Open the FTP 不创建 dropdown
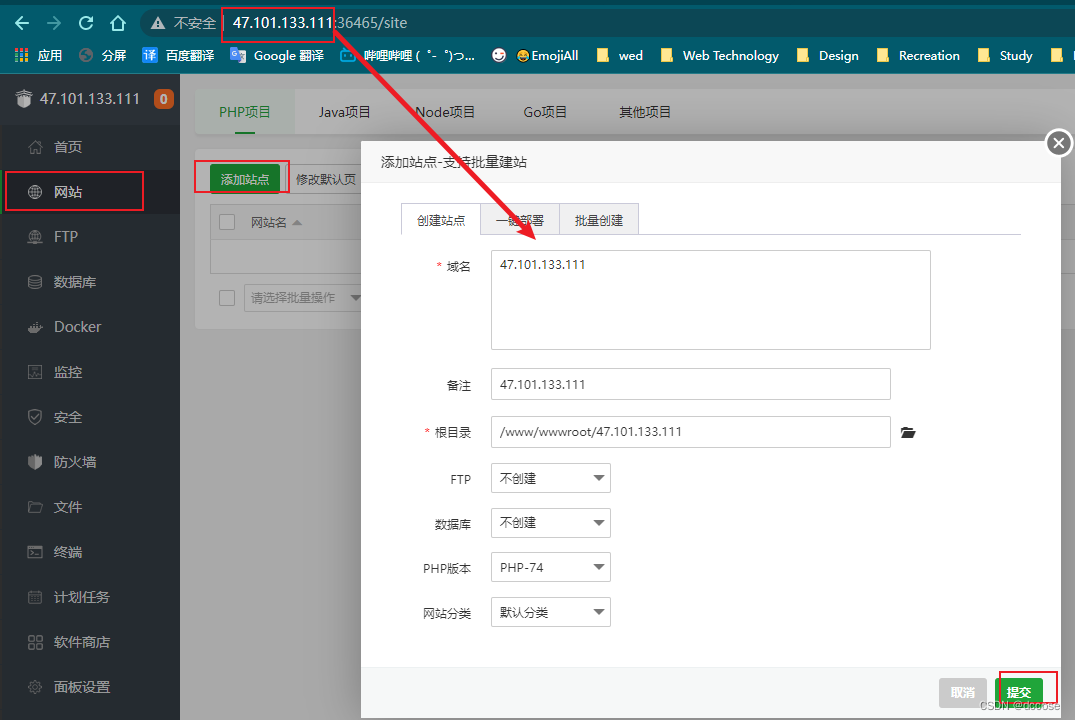 (x=550, y=478)
